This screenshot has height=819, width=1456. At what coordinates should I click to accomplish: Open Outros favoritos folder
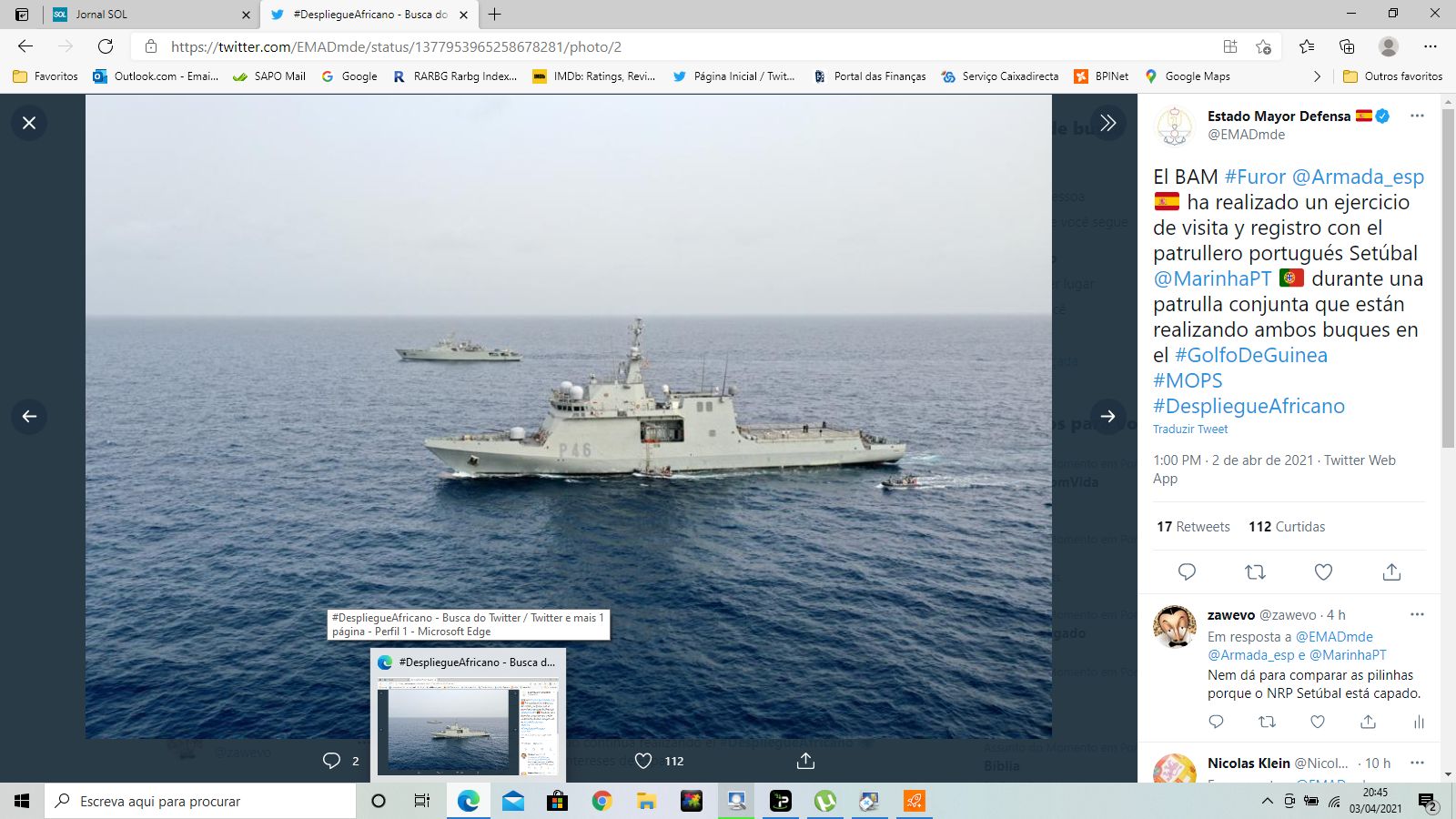(1393, 76)
